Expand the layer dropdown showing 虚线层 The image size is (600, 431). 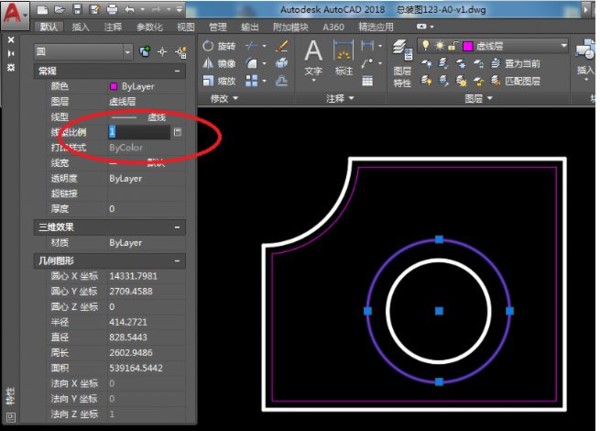(564, 46)
